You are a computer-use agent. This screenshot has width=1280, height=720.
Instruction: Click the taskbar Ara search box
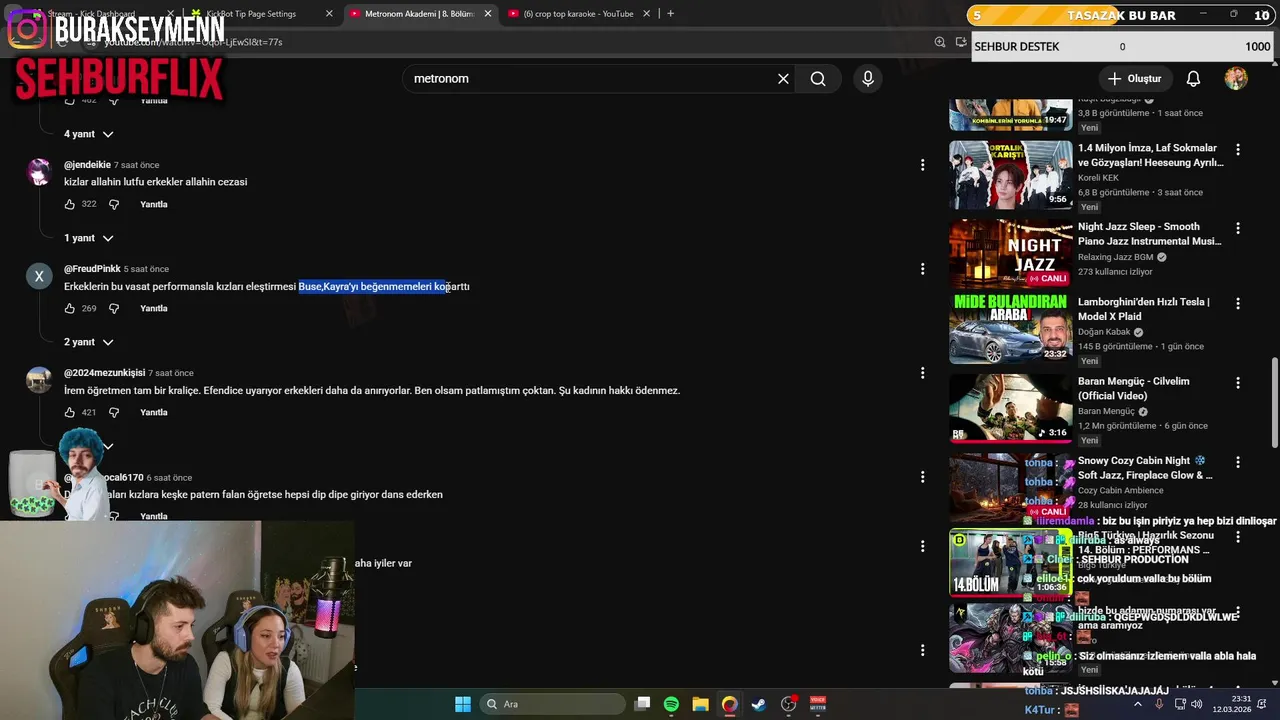click(553, 704)
